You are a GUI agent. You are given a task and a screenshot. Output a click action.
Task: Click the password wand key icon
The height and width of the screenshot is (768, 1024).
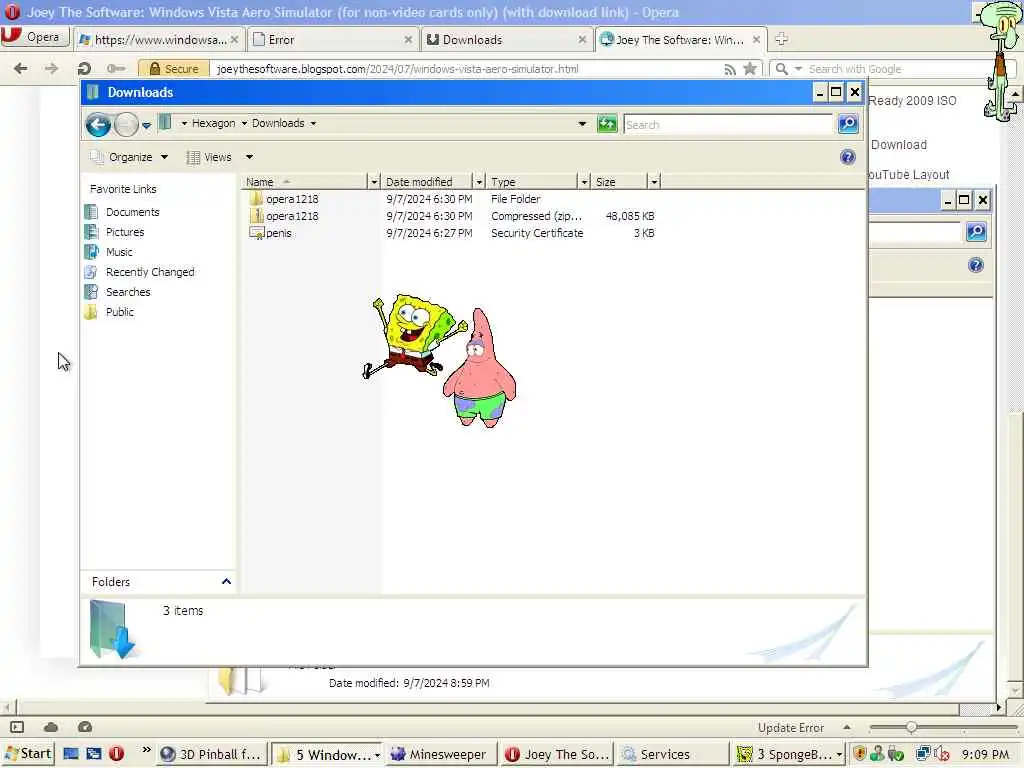point(116,69)
